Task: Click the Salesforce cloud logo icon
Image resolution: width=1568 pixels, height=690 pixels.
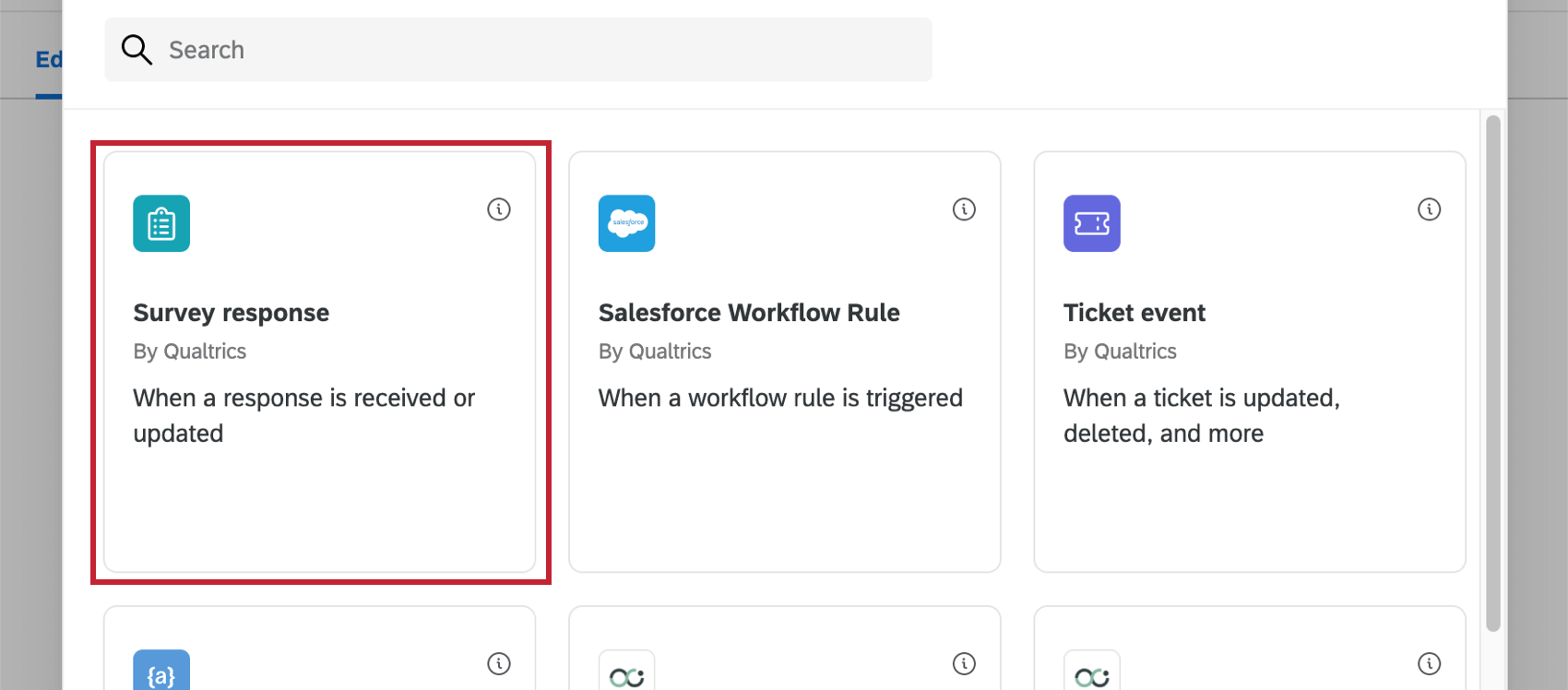Action: (x=627, y=223)
